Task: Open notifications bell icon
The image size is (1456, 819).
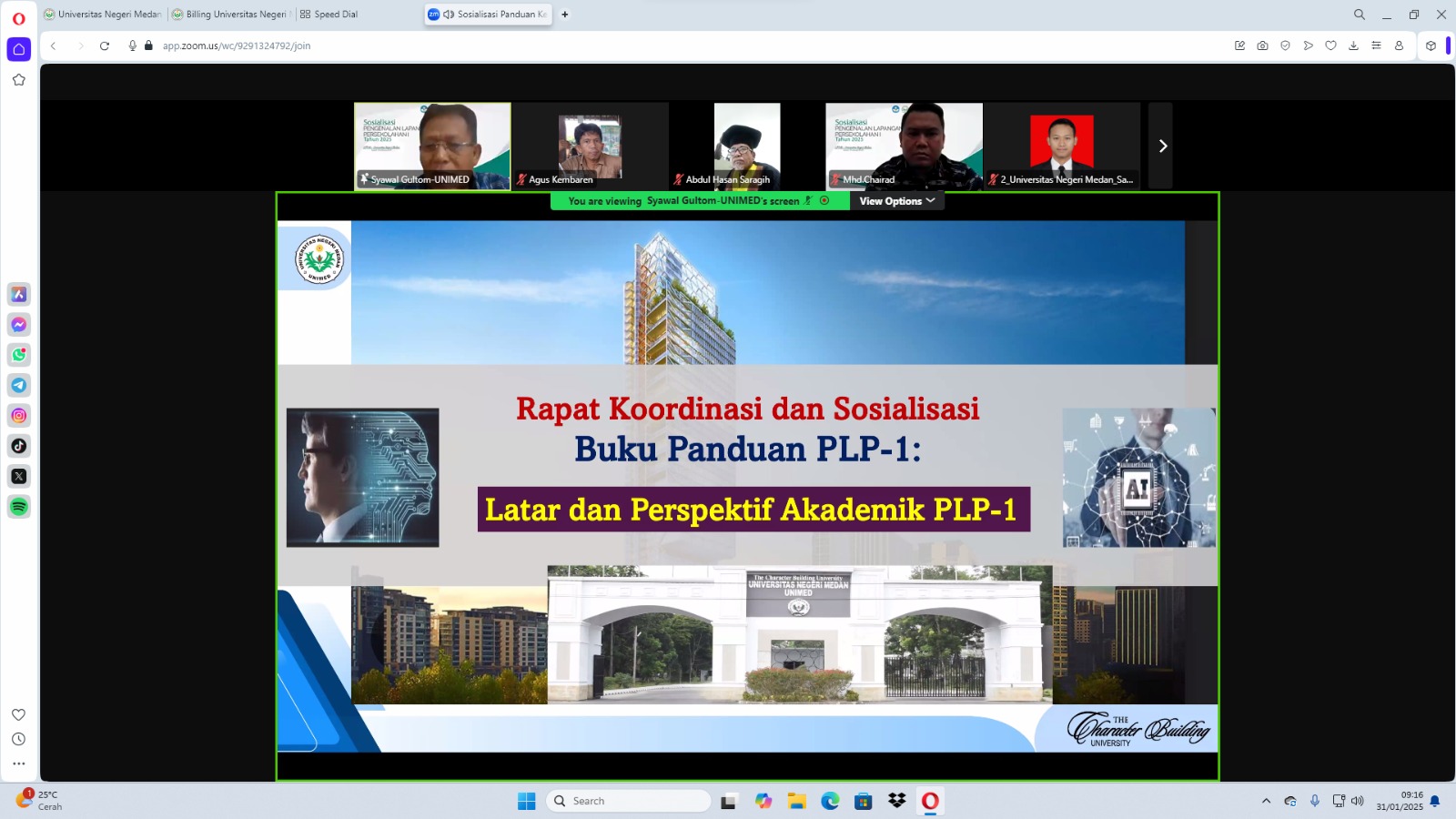Action: [x=1435, y=801]
